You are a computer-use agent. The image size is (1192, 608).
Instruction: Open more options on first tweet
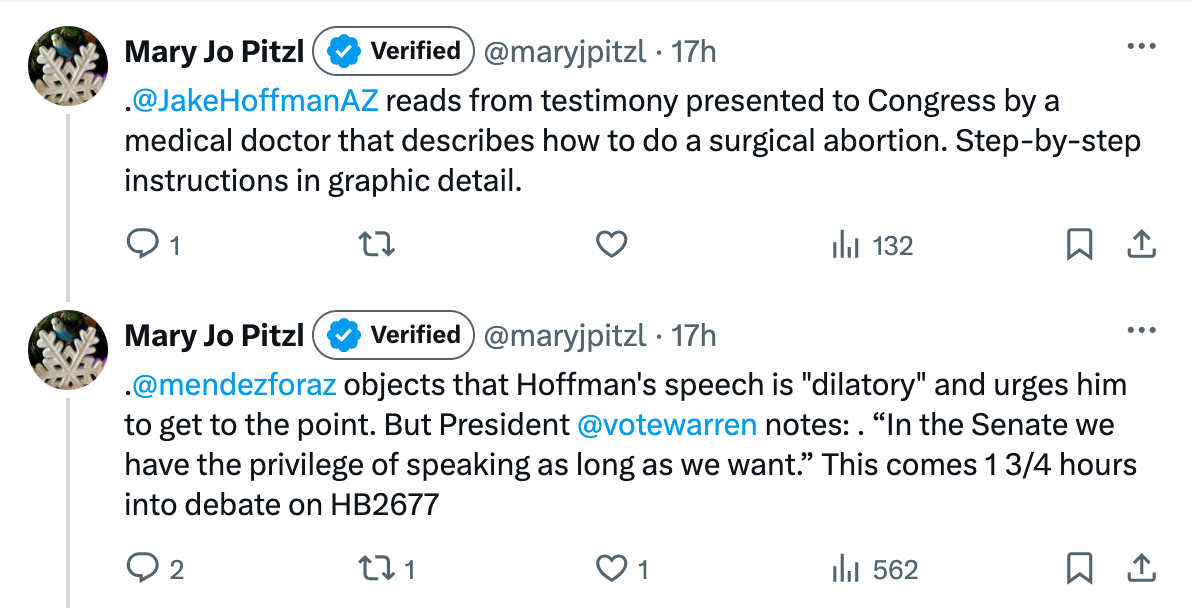[1142, 46]
